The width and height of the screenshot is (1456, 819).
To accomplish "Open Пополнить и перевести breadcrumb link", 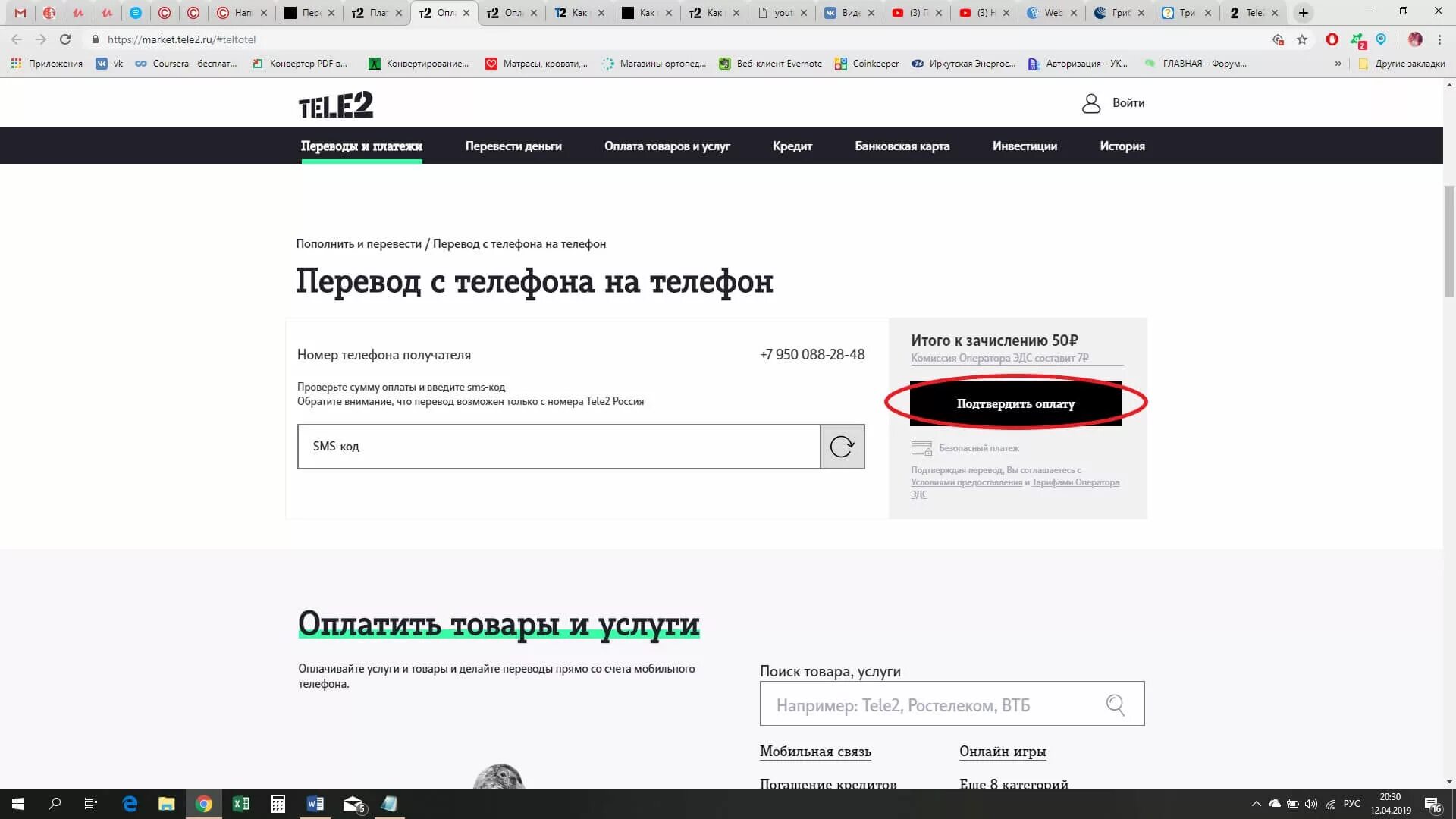I will click(x=359, y=244).
